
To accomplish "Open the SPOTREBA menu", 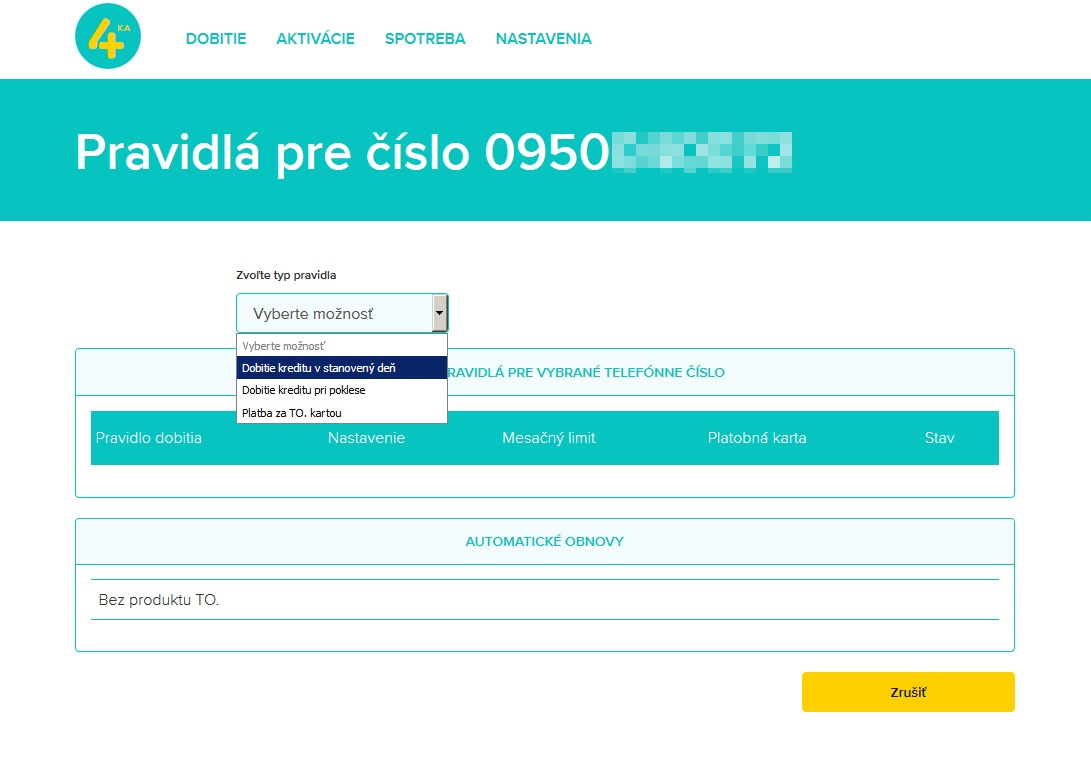I will click(425, 39).
